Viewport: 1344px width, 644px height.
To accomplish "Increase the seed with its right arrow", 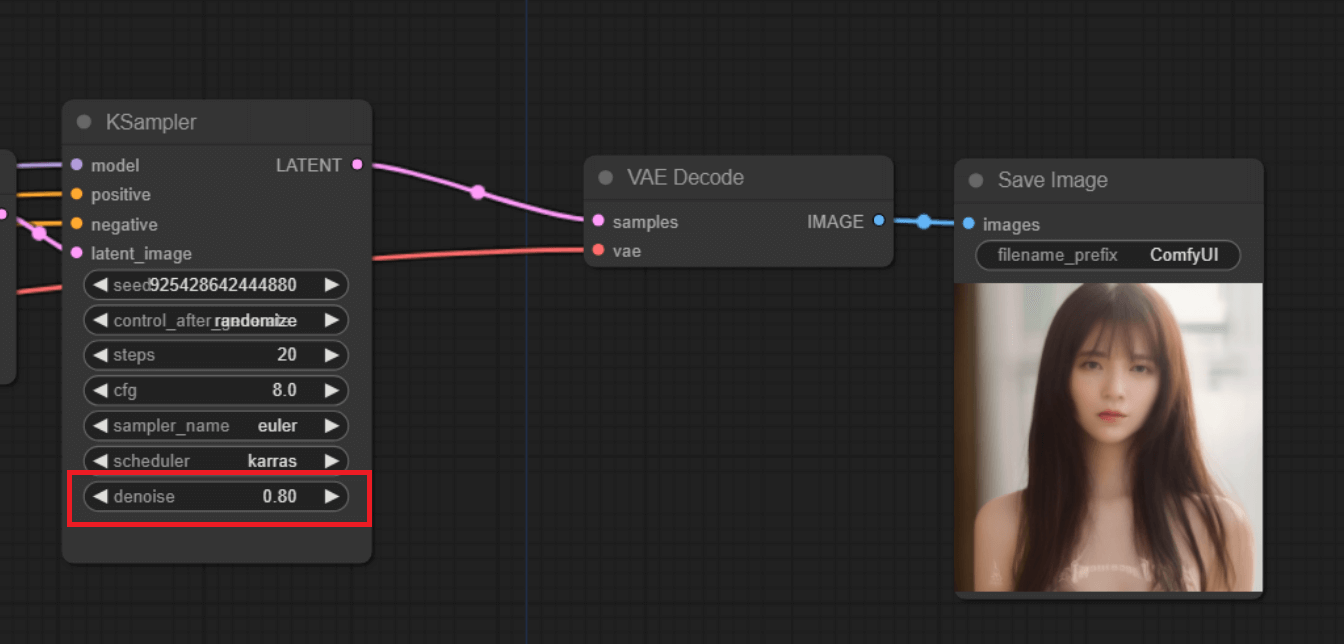I will point(332,285).
